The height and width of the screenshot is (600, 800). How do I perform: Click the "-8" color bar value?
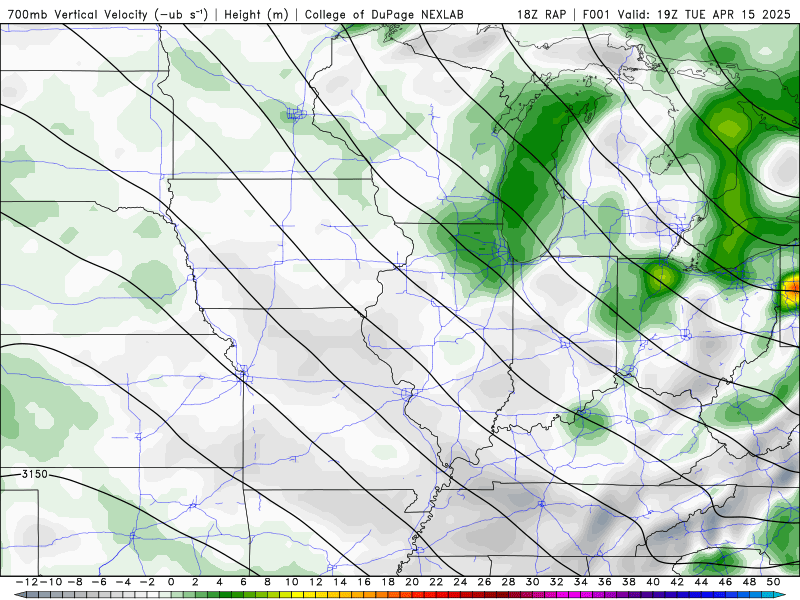pyautogui.click(x=74, y=582)
